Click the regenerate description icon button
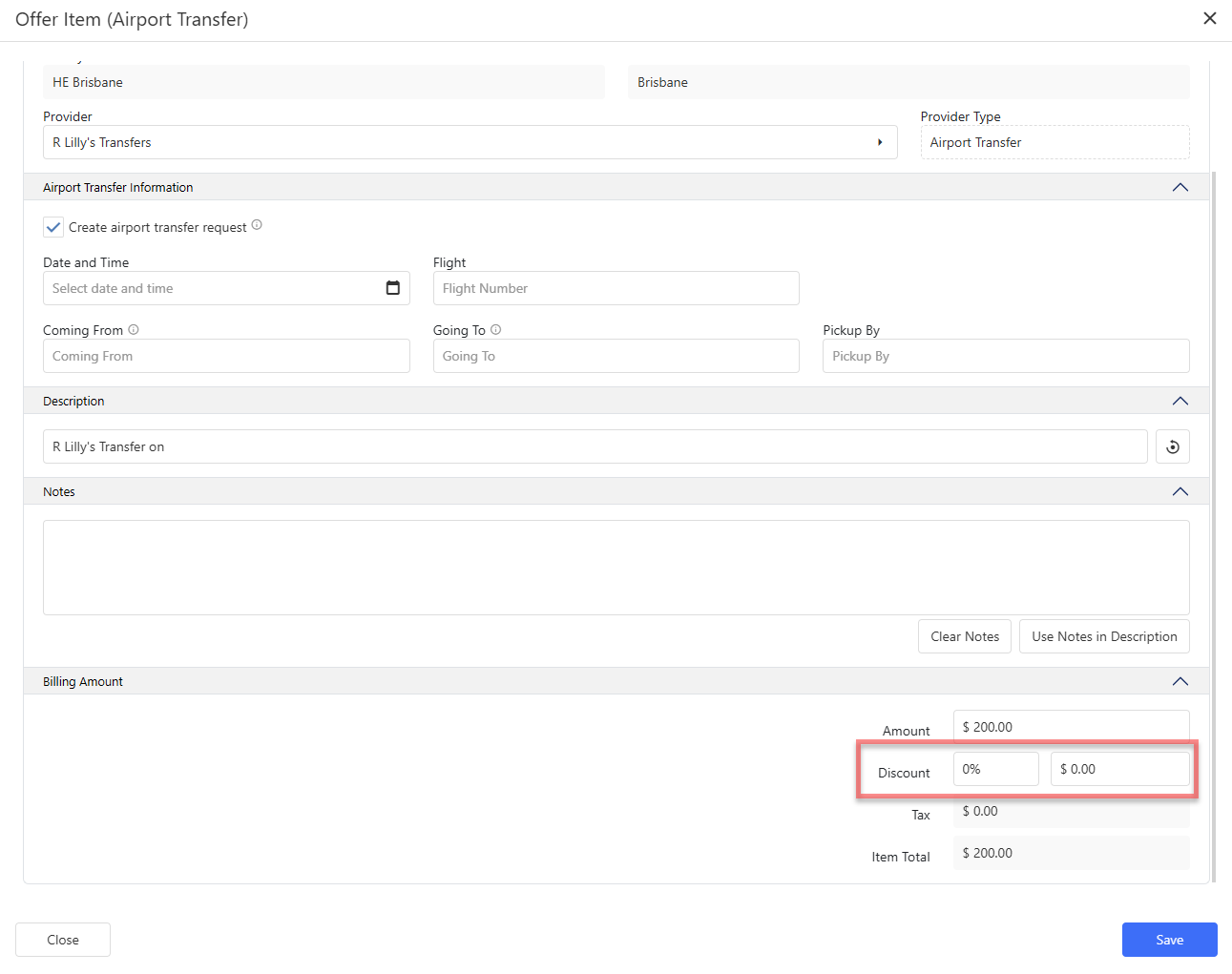Screen dimensions: 1232x974 pyautogui.click(x=1172, y=446)
